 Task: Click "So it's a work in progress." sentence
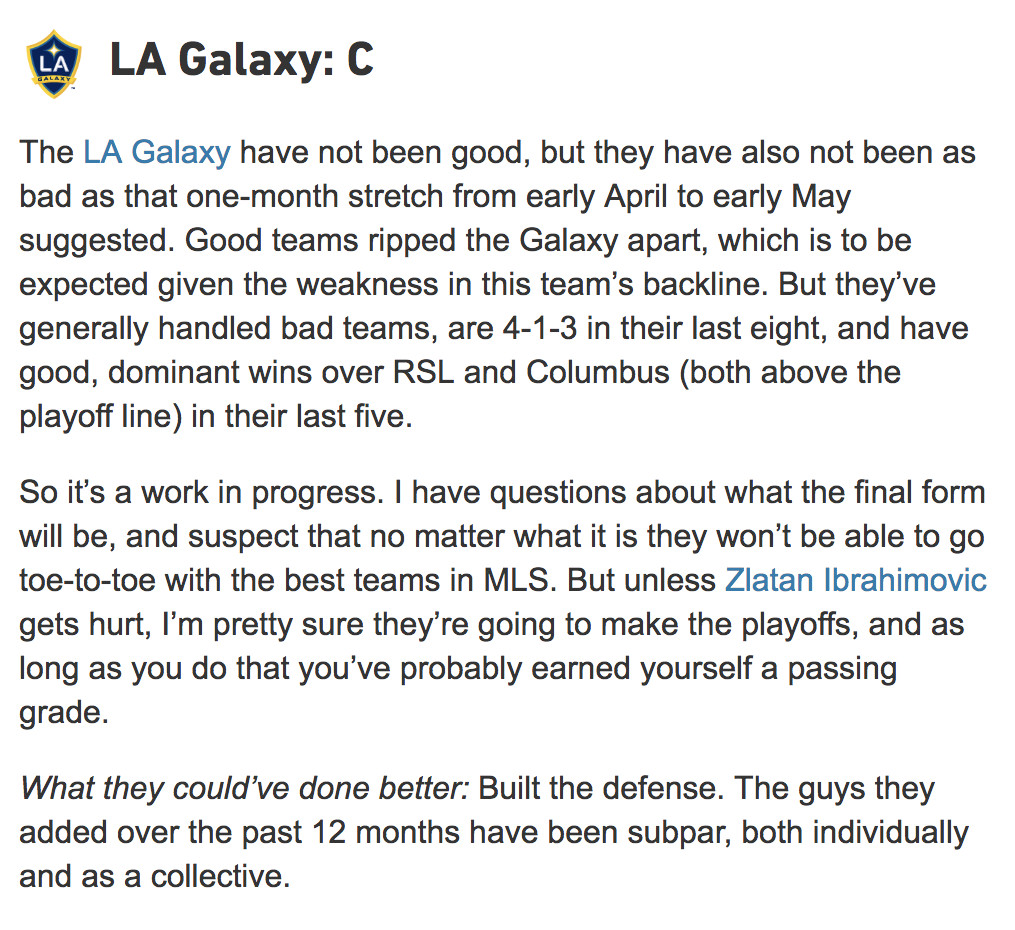[x=211, y=492]
